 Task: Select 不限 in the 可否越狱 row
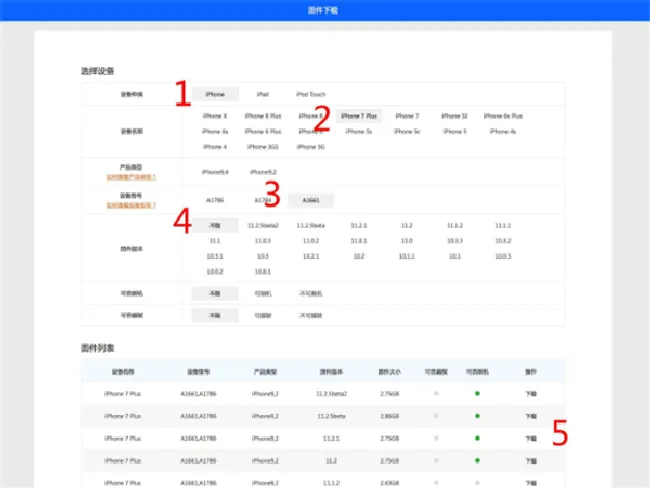[215, 316]
